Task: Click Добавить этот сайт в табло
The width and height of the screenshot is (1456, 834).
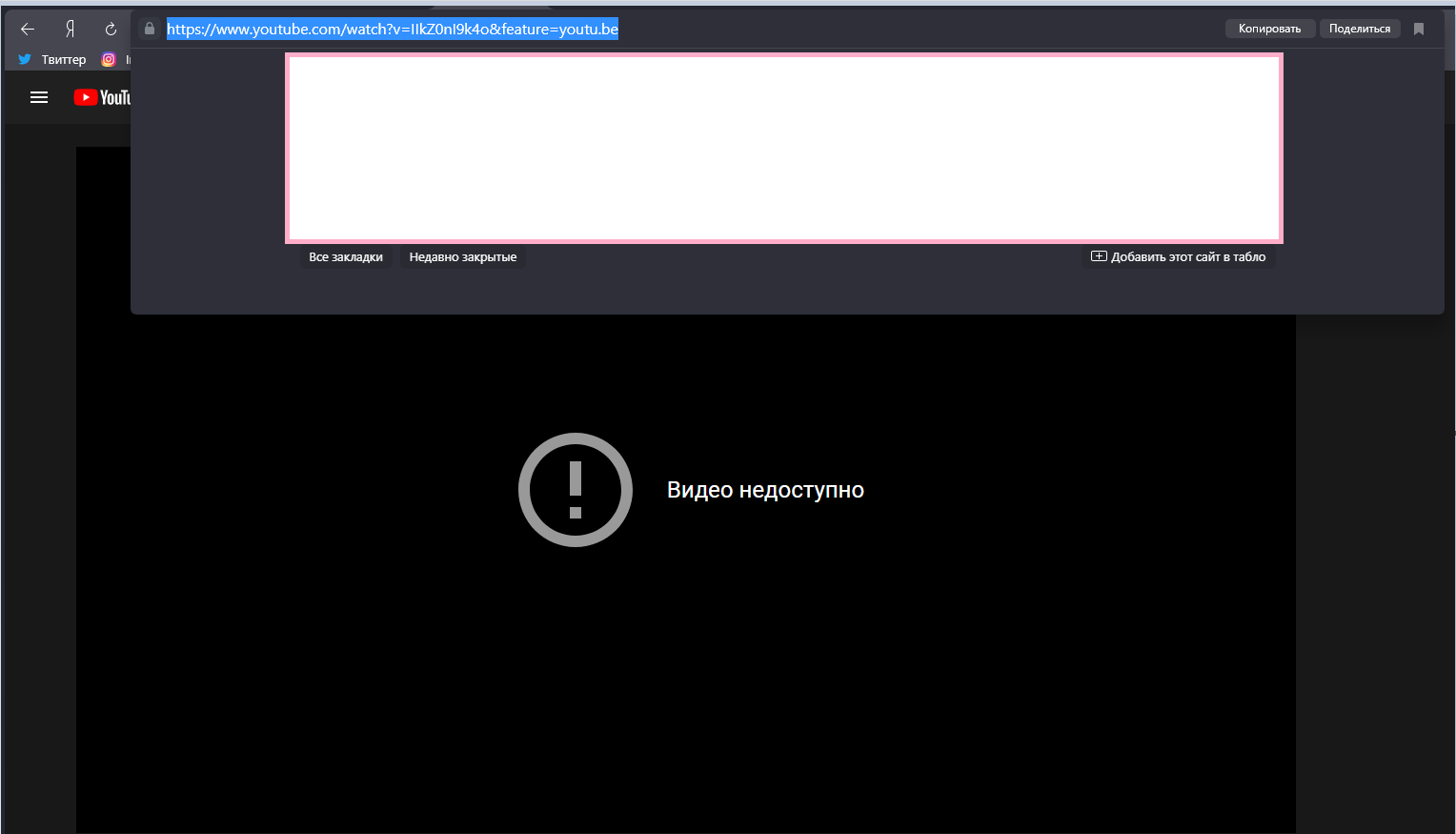Action: 1186,256
